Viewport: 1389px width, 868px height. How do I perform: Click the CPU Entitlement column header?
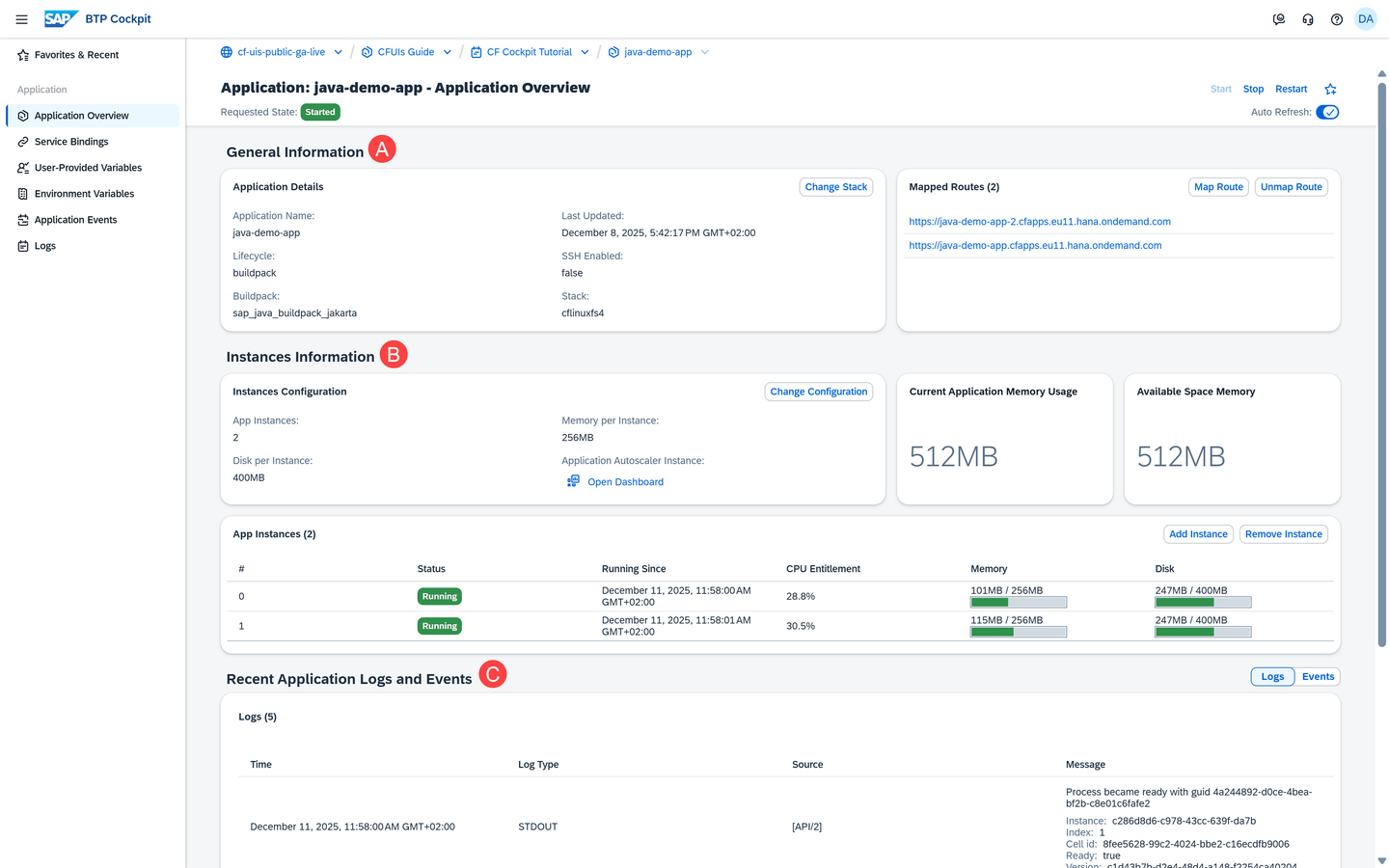pyautogui.click(x=823, y=569)
